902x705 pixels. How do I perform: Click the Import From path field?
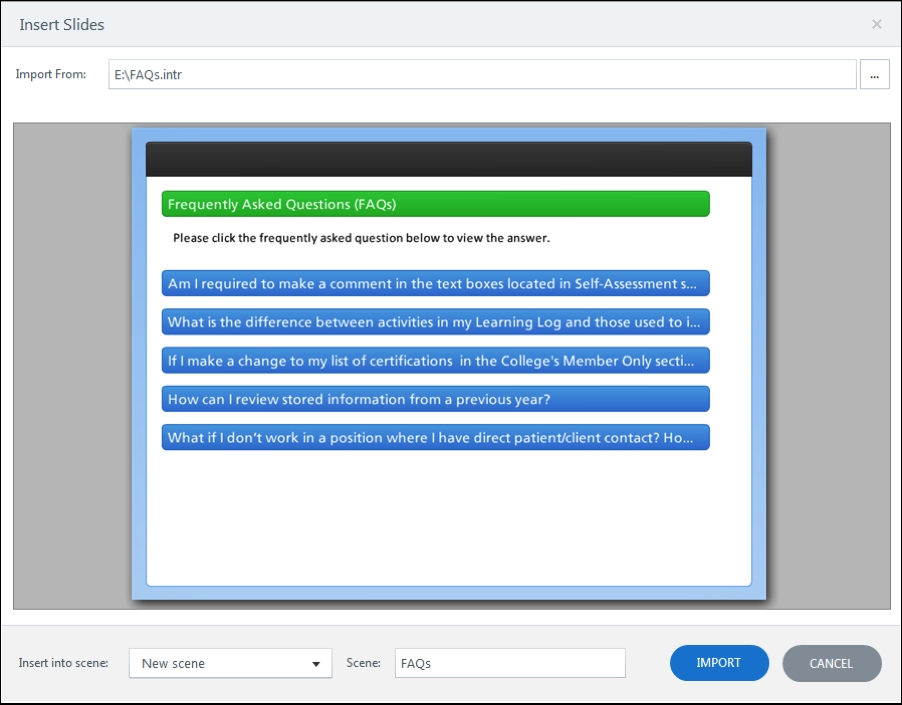coord(482,74)
